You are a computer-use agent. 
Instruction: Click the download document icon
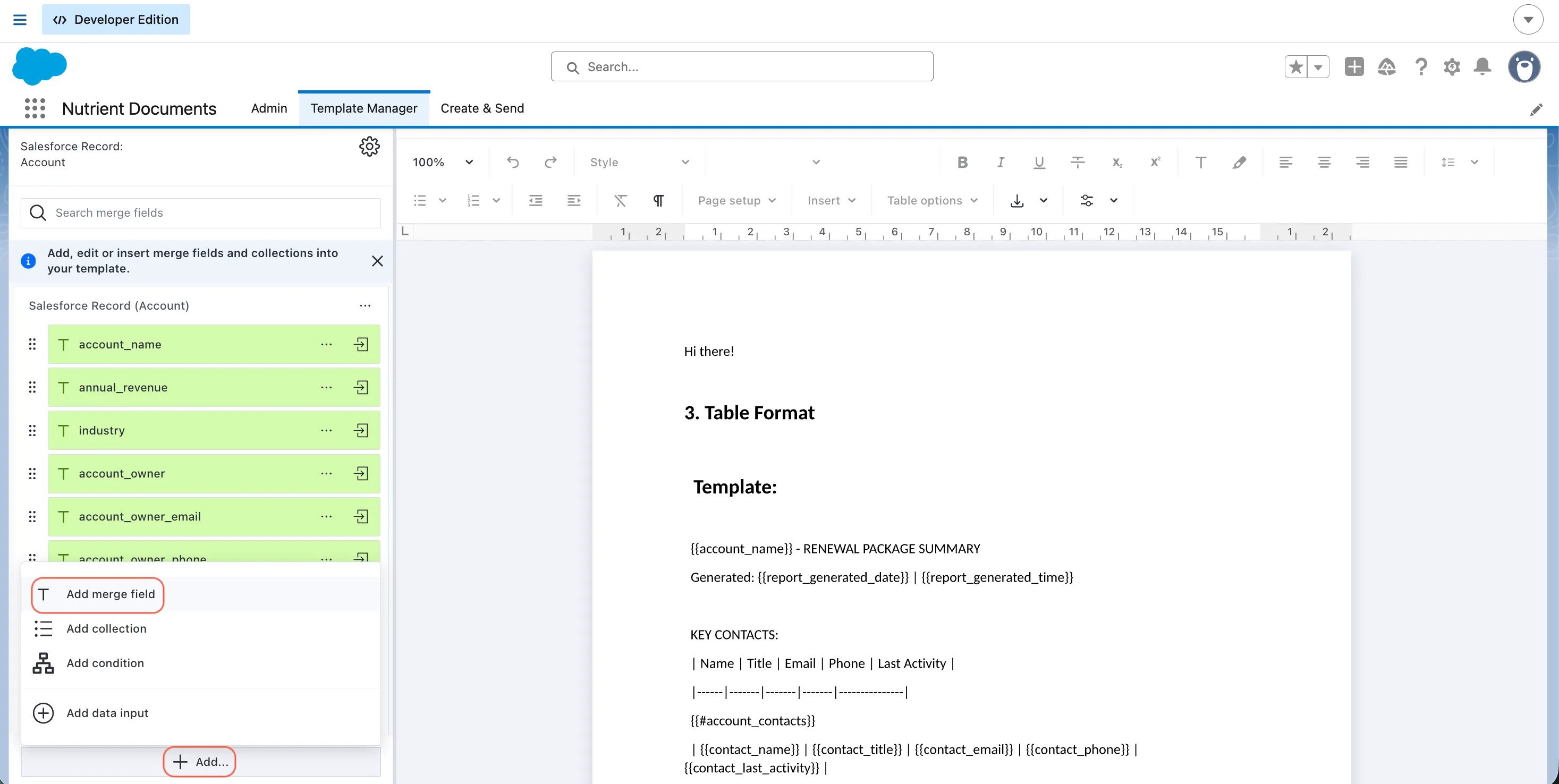pos(1016,200)
